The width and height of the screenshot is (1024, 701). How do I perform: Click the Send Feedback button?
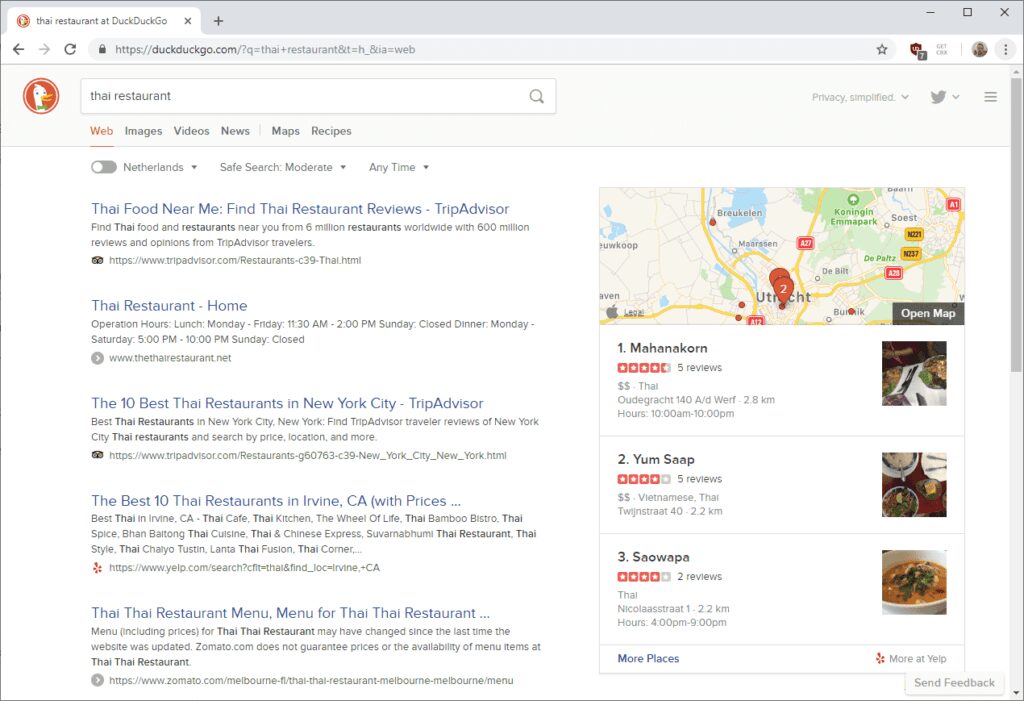pyautogui.click(x=954, y=683)
